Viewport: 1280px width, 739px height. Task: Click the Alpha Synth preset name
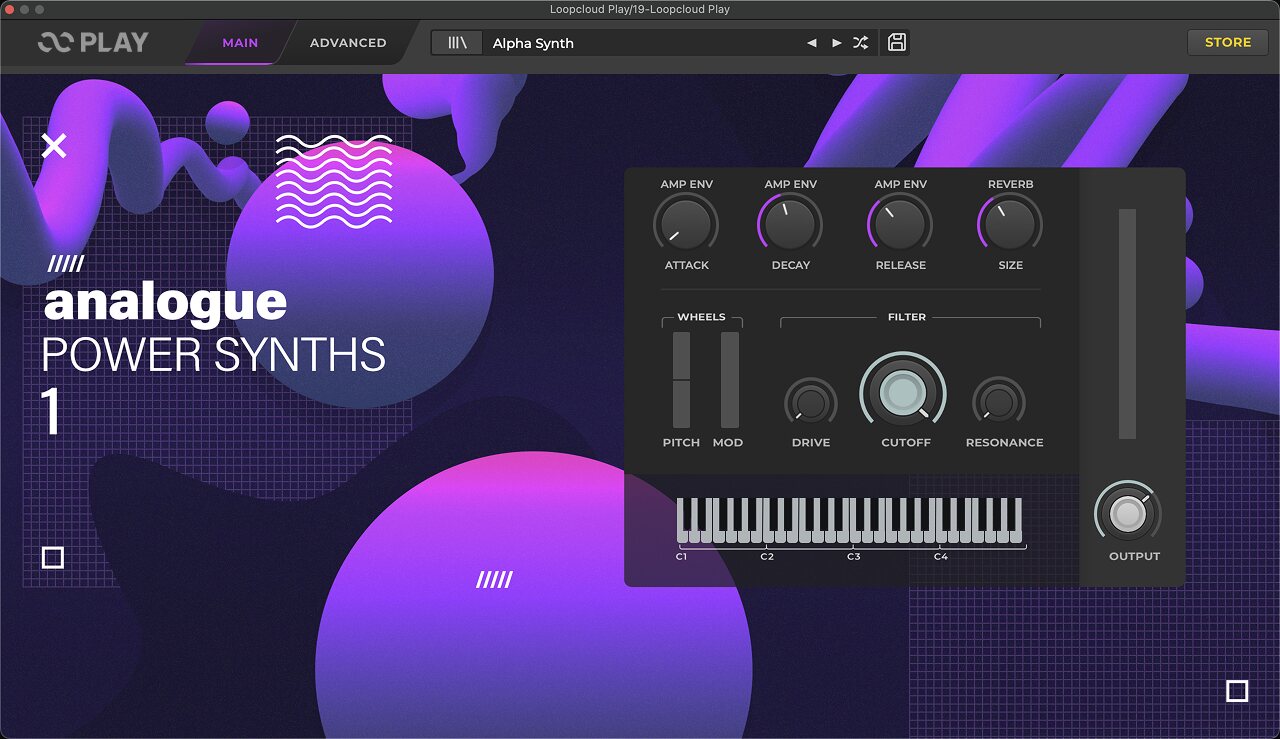point(533,43)
